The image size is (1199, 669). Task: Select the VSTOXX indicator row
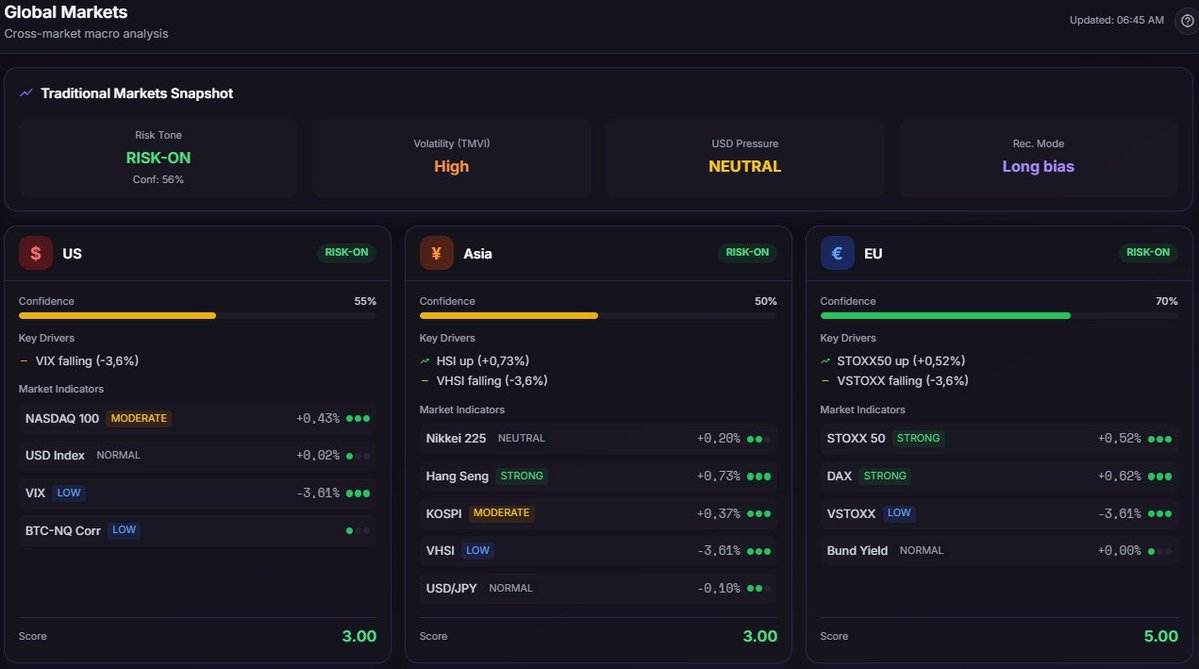[999, 513]
